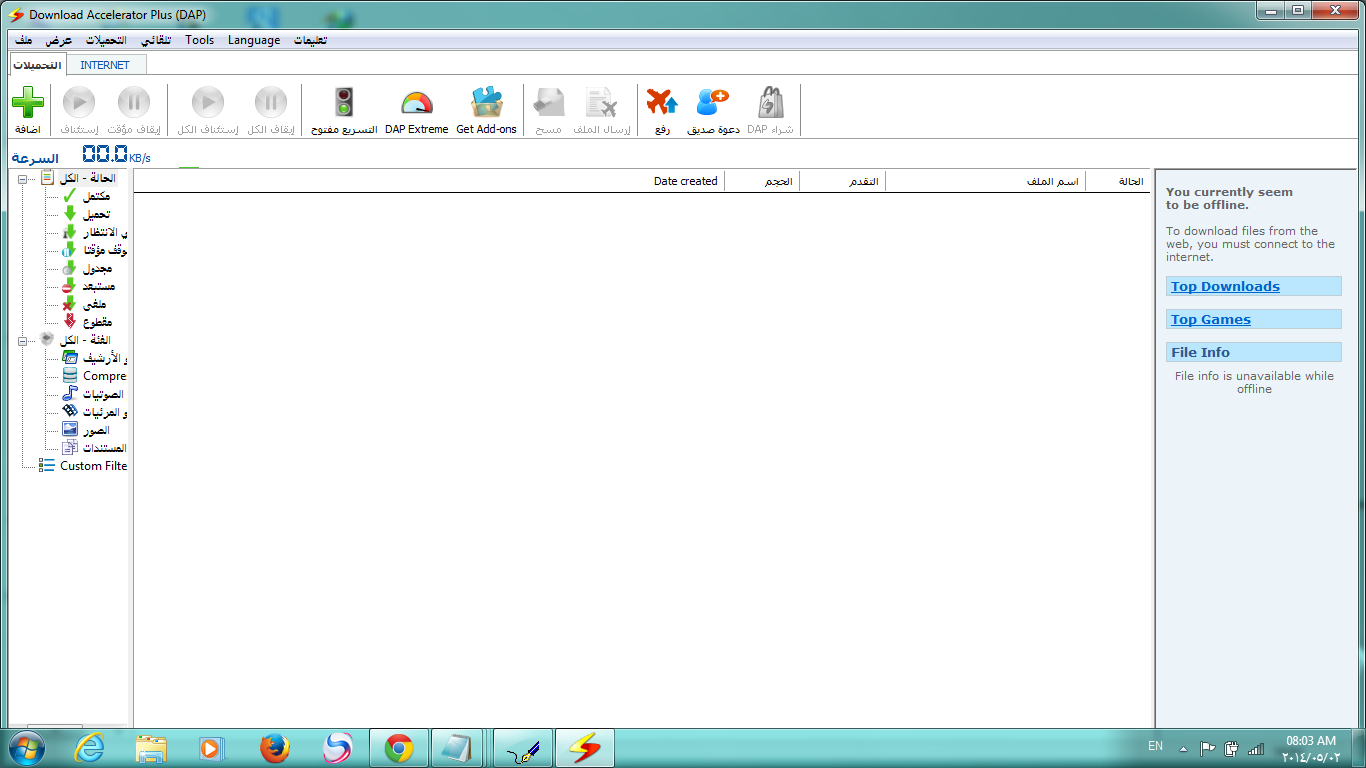Click the Action Center flag tray icon
The width and height of the screenshot is (1366, 768).
(x=1207, y=748)
